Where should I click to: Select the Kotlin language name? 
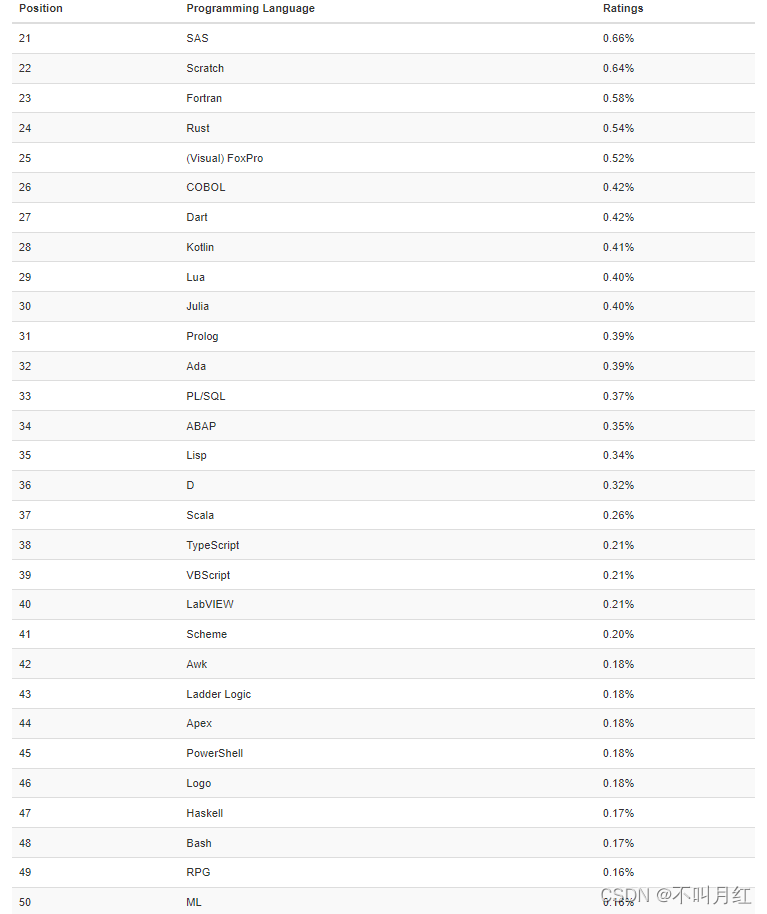(x=200, y=247)
